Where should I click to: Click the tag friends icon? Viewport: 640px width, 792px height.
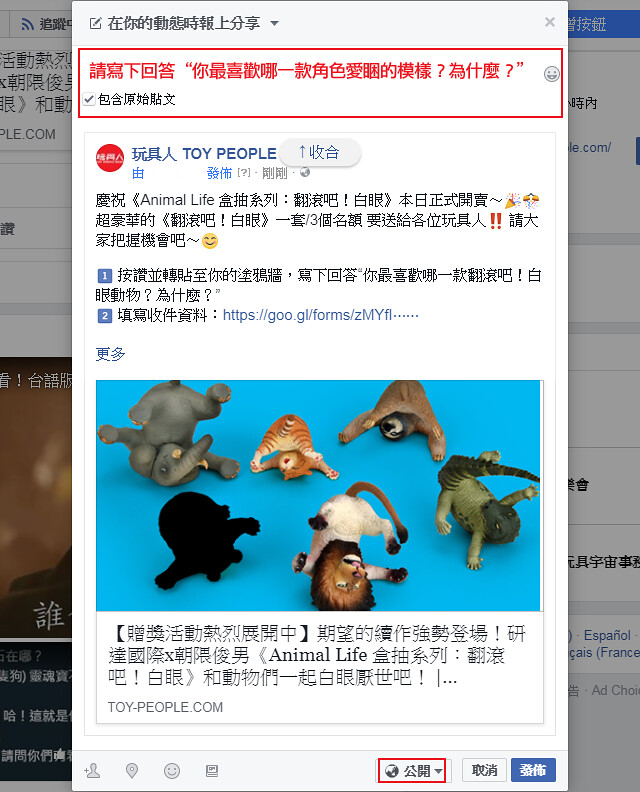(92, 771)
